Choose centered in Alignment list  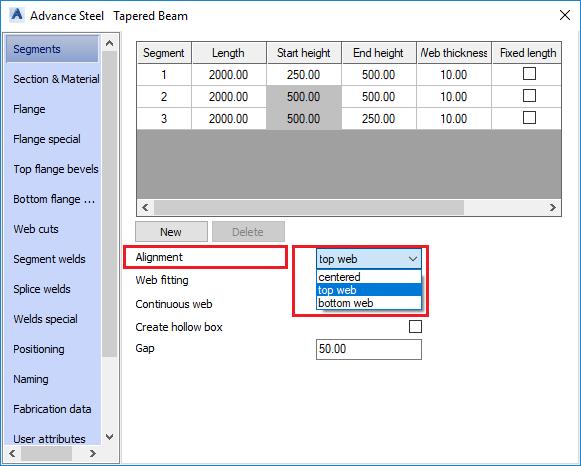[x=369, y=277]
